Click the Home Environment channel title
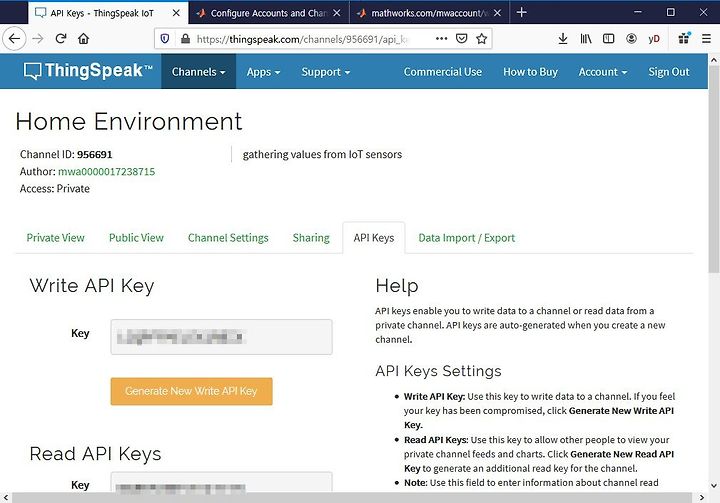720x503 pixels. click(129, 122)
